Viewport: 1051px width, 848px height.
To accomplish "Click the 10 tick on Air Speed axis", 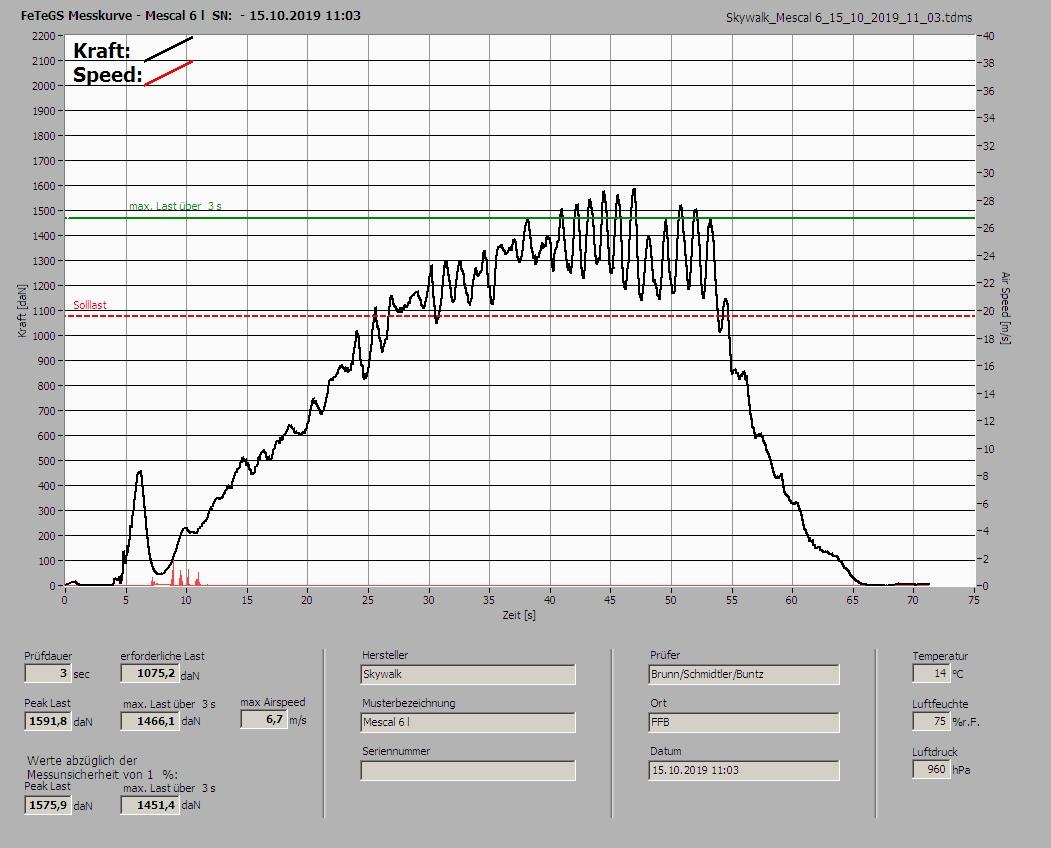I will click(x=989, y=449).
